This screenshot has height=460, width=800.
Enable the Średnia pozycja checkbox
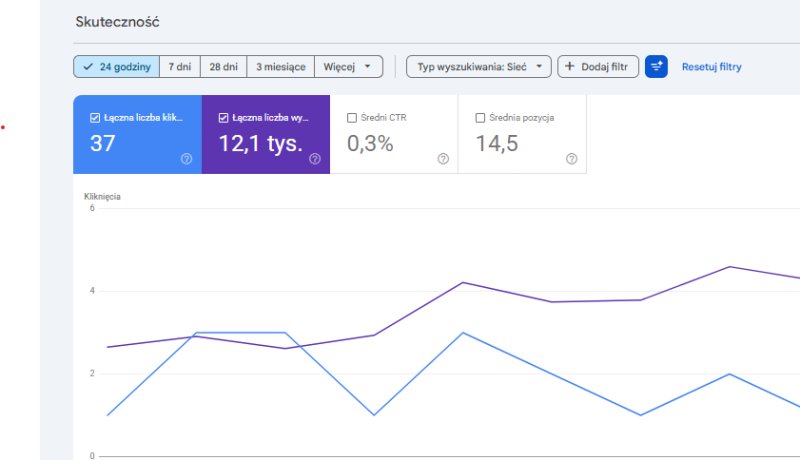tap(480, 118)
